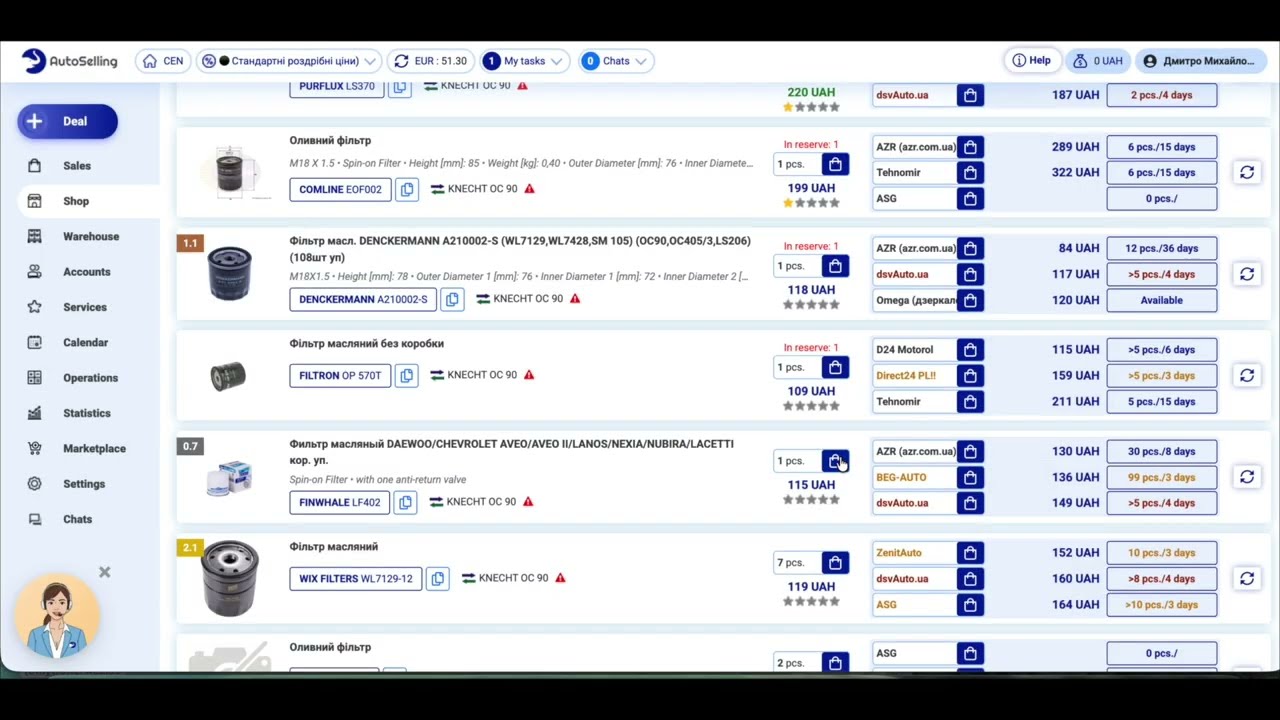
Task: Open the AutoSelling logo home
Action: [69, 61]
